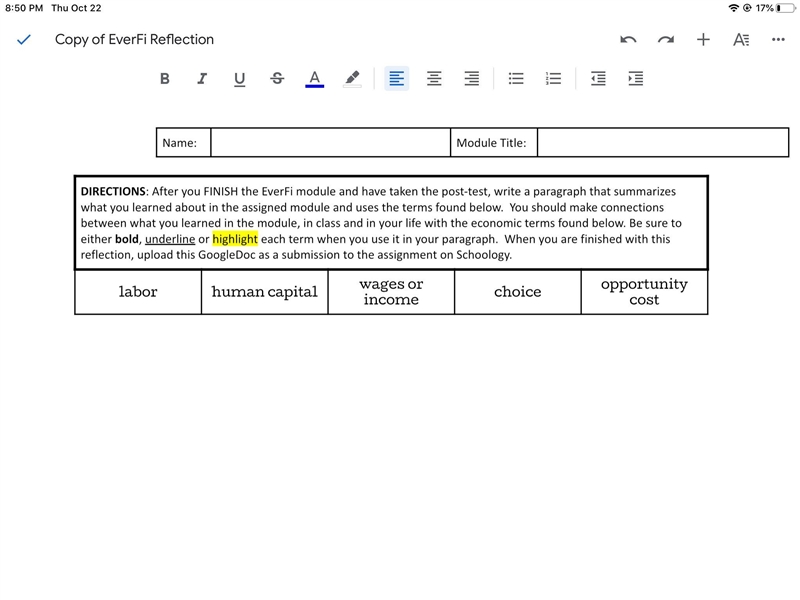Tap the word Schoology in directions

pyautogui.click(x=483, y=255)
